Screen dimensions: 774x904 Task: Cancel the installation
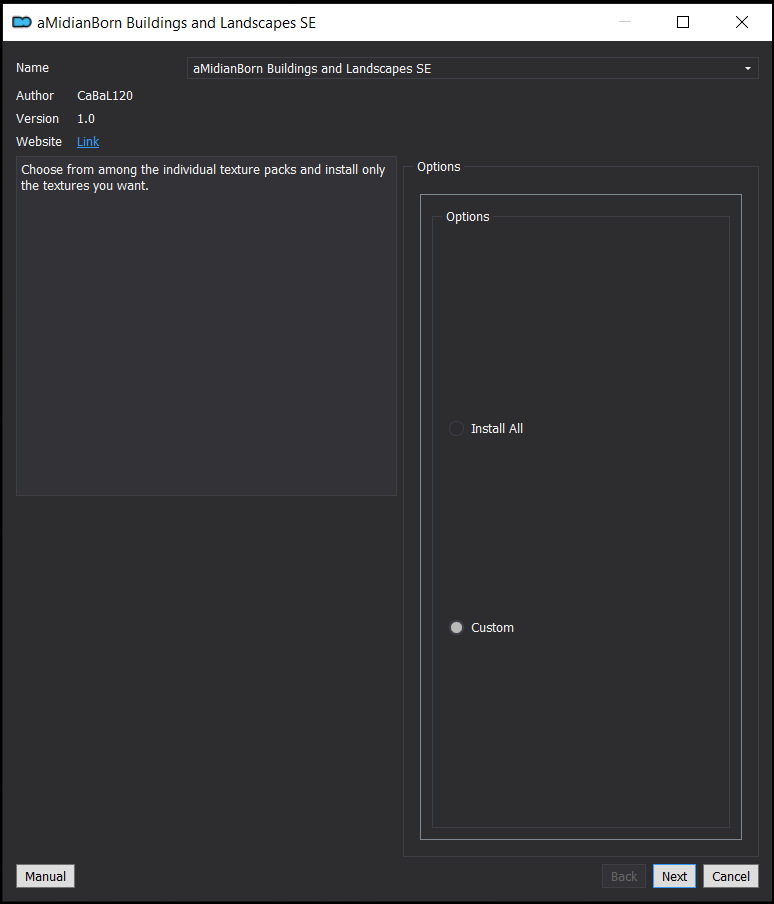tap(731, 876)
